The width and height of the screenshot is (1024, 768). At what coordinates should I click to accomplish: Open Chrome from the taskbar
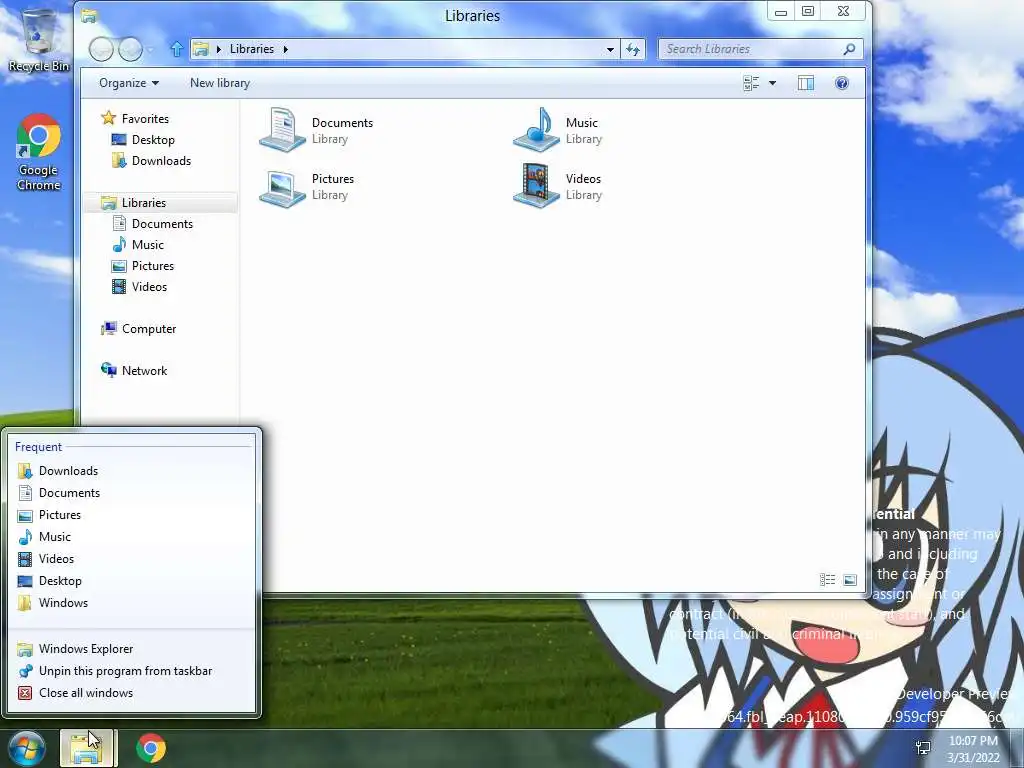point(151,748)
